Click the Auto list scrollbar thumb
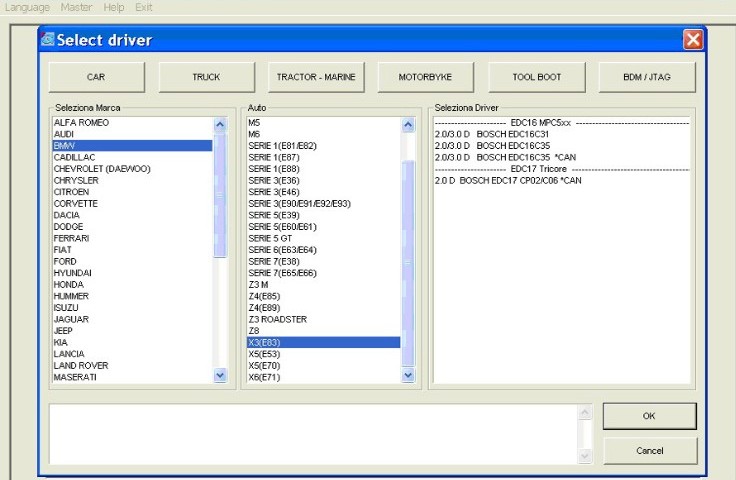Viewport: 736px width, 480px height. [408, 263]
